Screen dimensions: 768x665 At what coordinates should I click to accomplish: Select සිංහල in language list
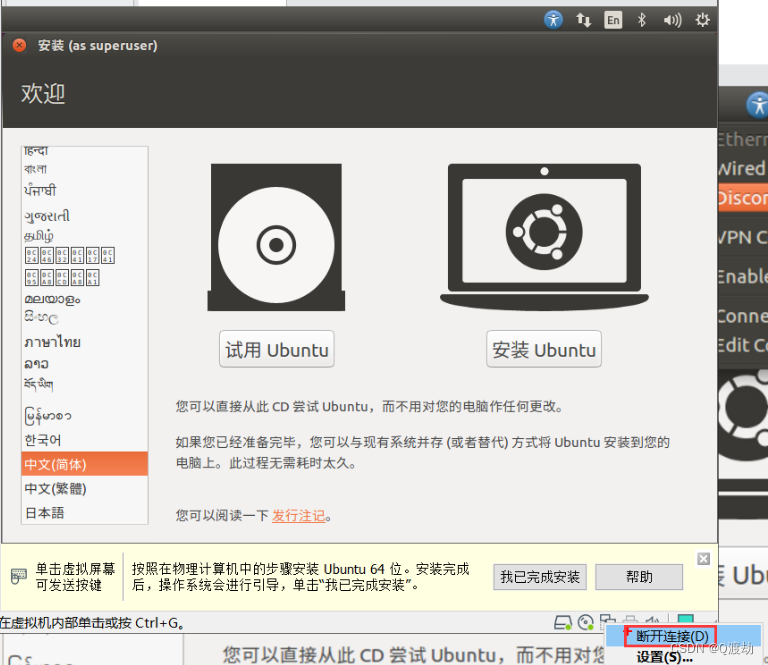(x=85, y=318)
